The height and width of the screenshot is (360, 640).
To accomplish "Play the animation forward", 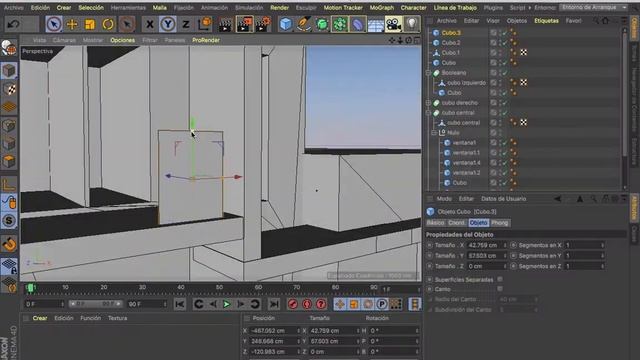I will pos(227,304).
